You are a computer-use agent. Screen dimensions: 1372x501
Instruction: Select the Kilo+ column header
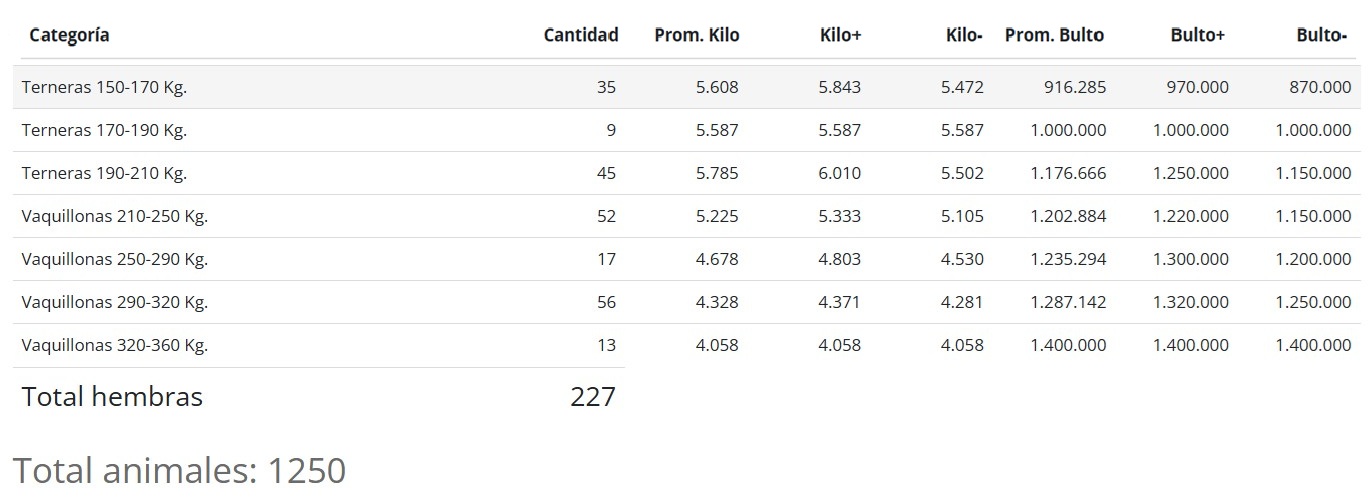[x=840, y=35]
